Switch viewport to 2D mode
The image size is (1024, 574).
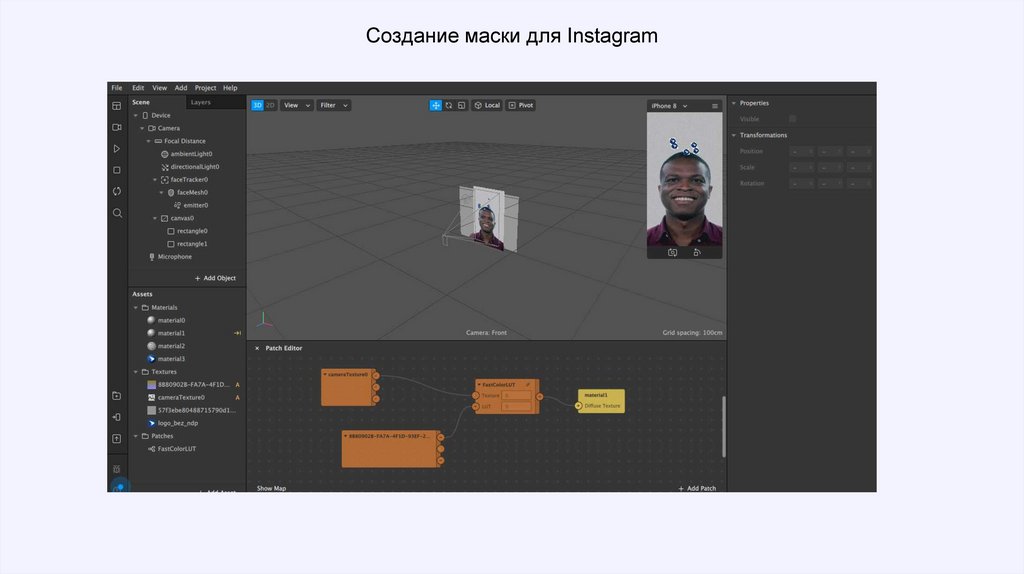(x=270, y=105)
